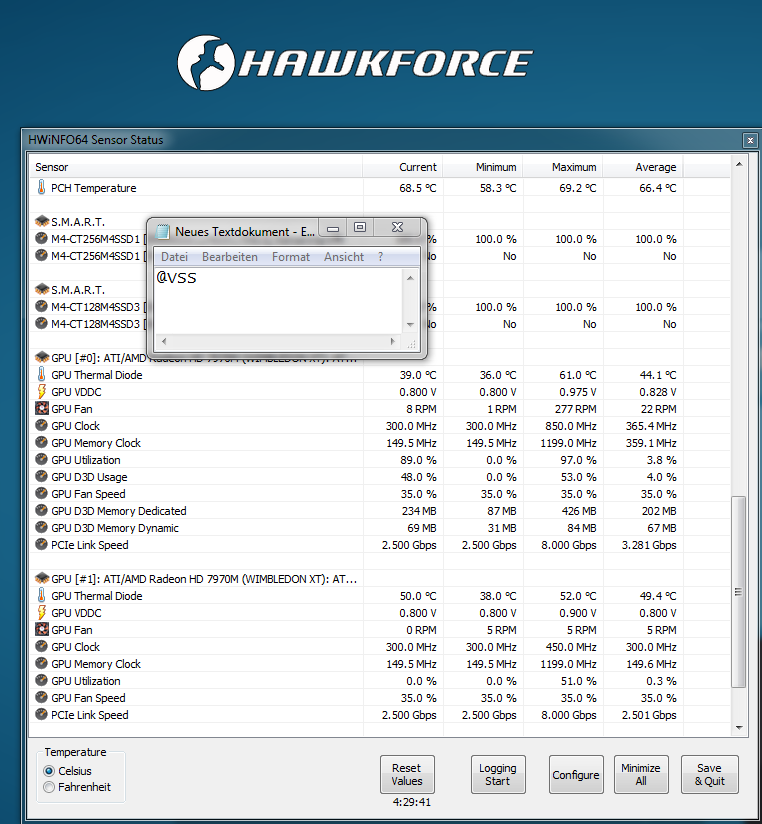Open Bearbeiten menu in Notepad
762x824 pixels.
230,257
